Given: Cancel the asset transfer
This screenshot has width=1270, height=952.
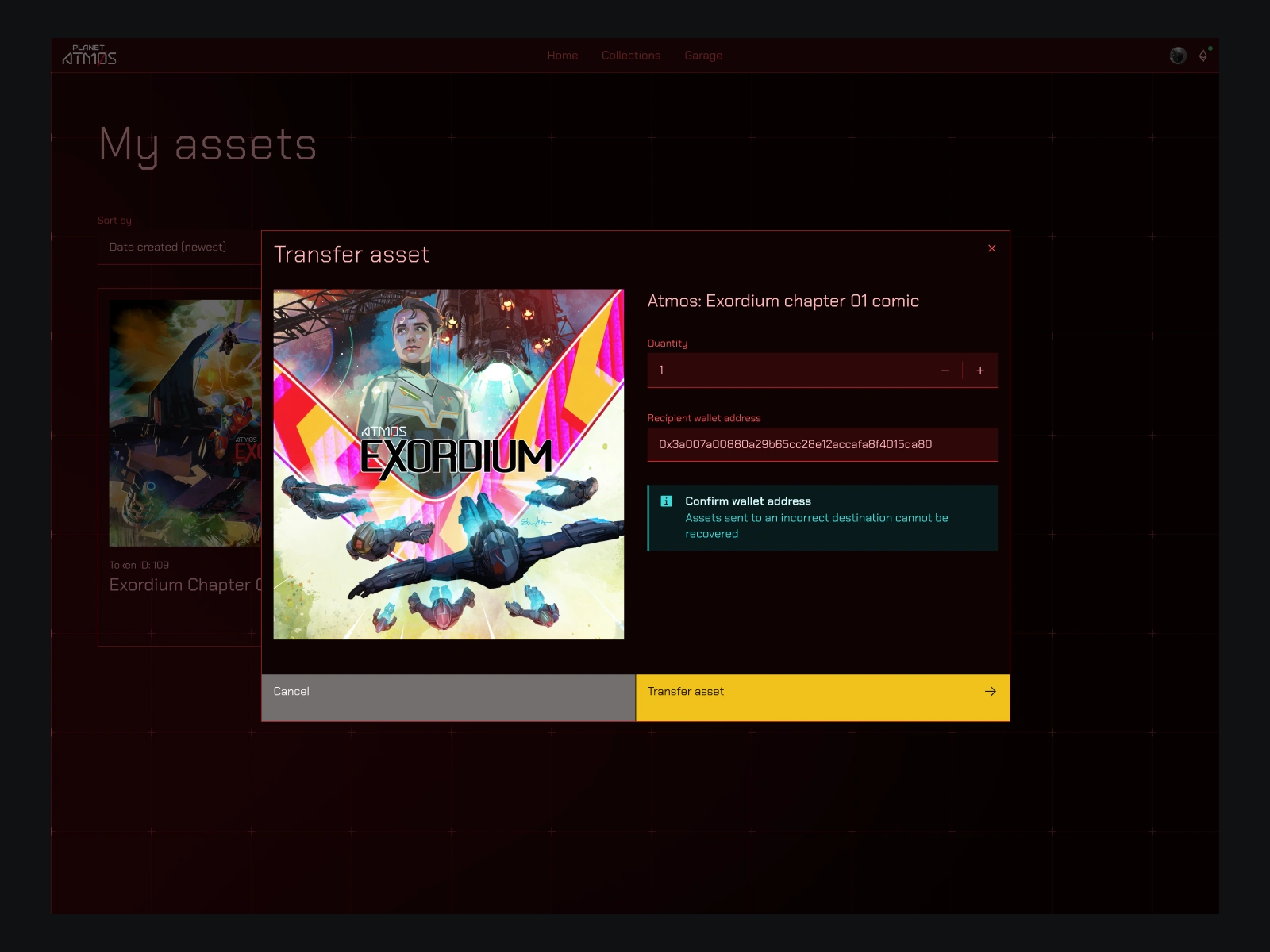Looking at the screenshot, I should [x=448, y=698].
